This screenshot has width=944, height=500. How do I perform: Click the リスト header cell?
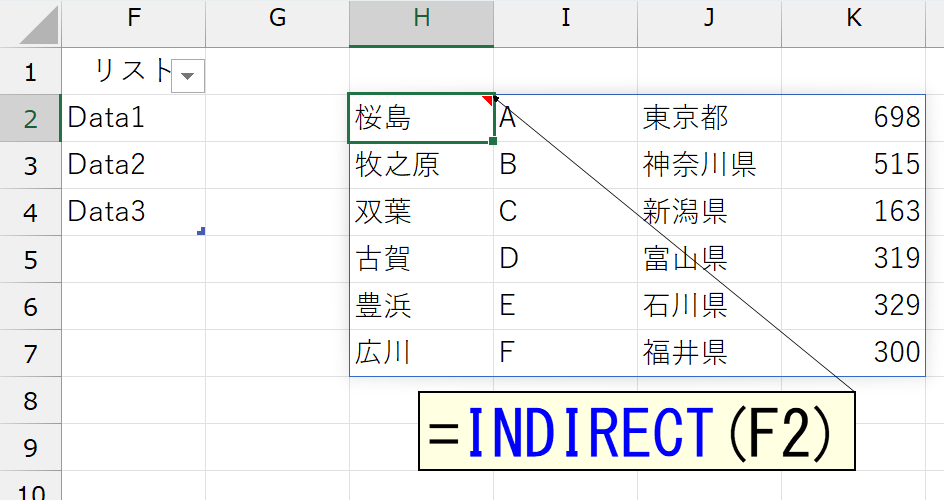(133, 71)
